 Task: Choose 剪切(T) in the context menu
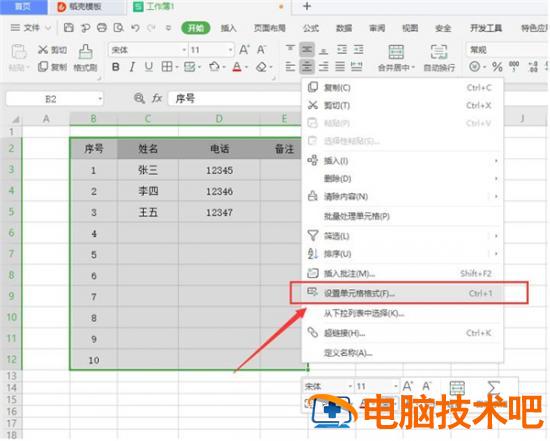click(x=403, y=105)
